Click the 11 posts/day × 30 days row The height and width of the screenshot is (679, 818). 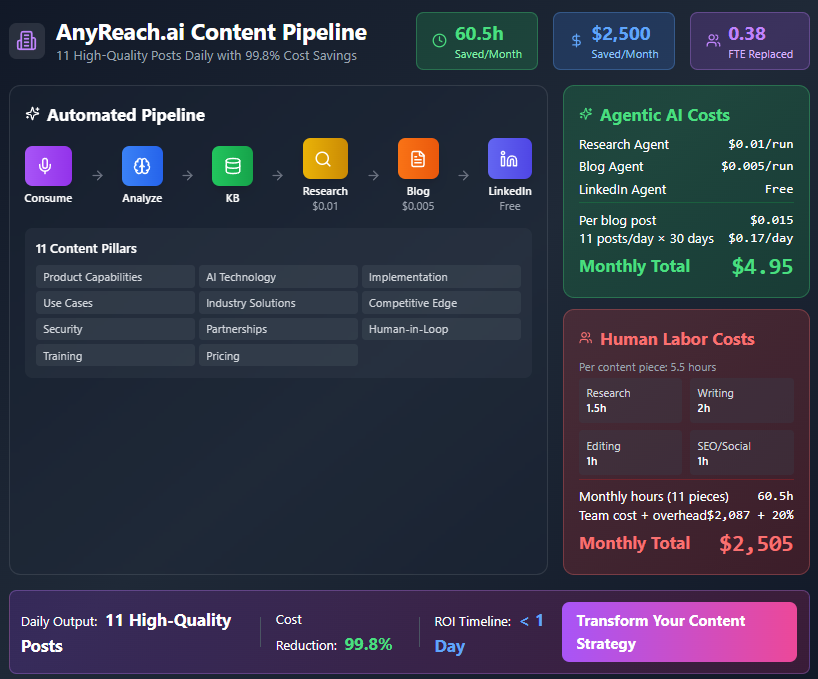(686, 238)
